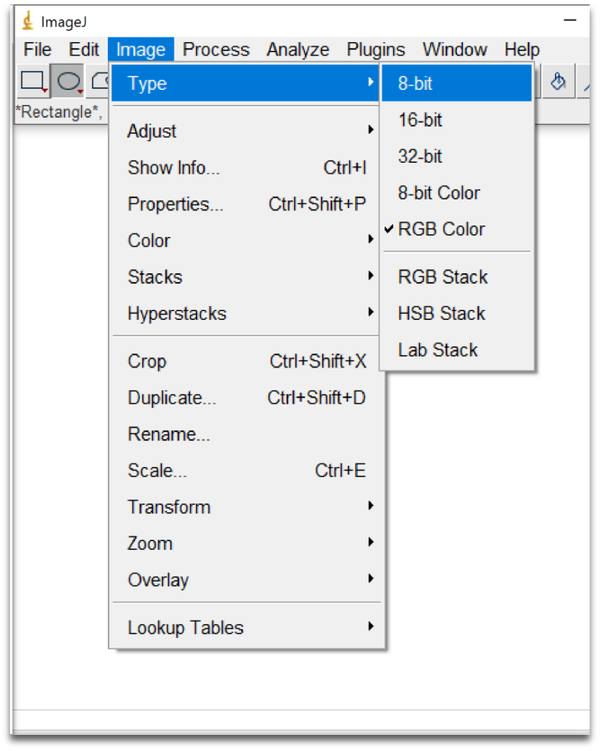The height and width of the screenshot is (751, 600).
Task: Click the ImageJ microscope title icon
Action: tap(27, 20)
